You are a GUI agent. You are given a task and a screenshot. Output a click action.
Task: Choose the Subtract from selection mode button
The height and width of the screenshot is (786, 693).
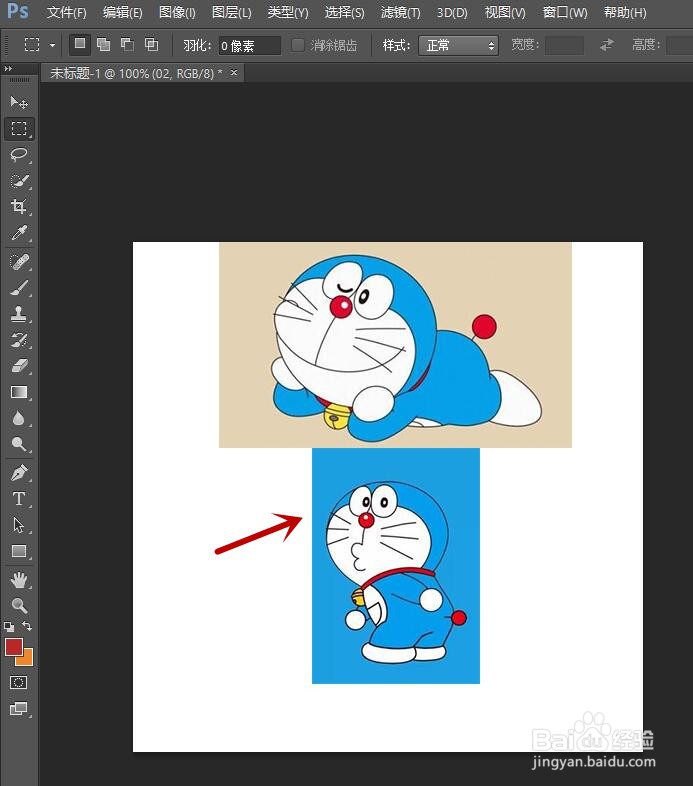point(127,45)
